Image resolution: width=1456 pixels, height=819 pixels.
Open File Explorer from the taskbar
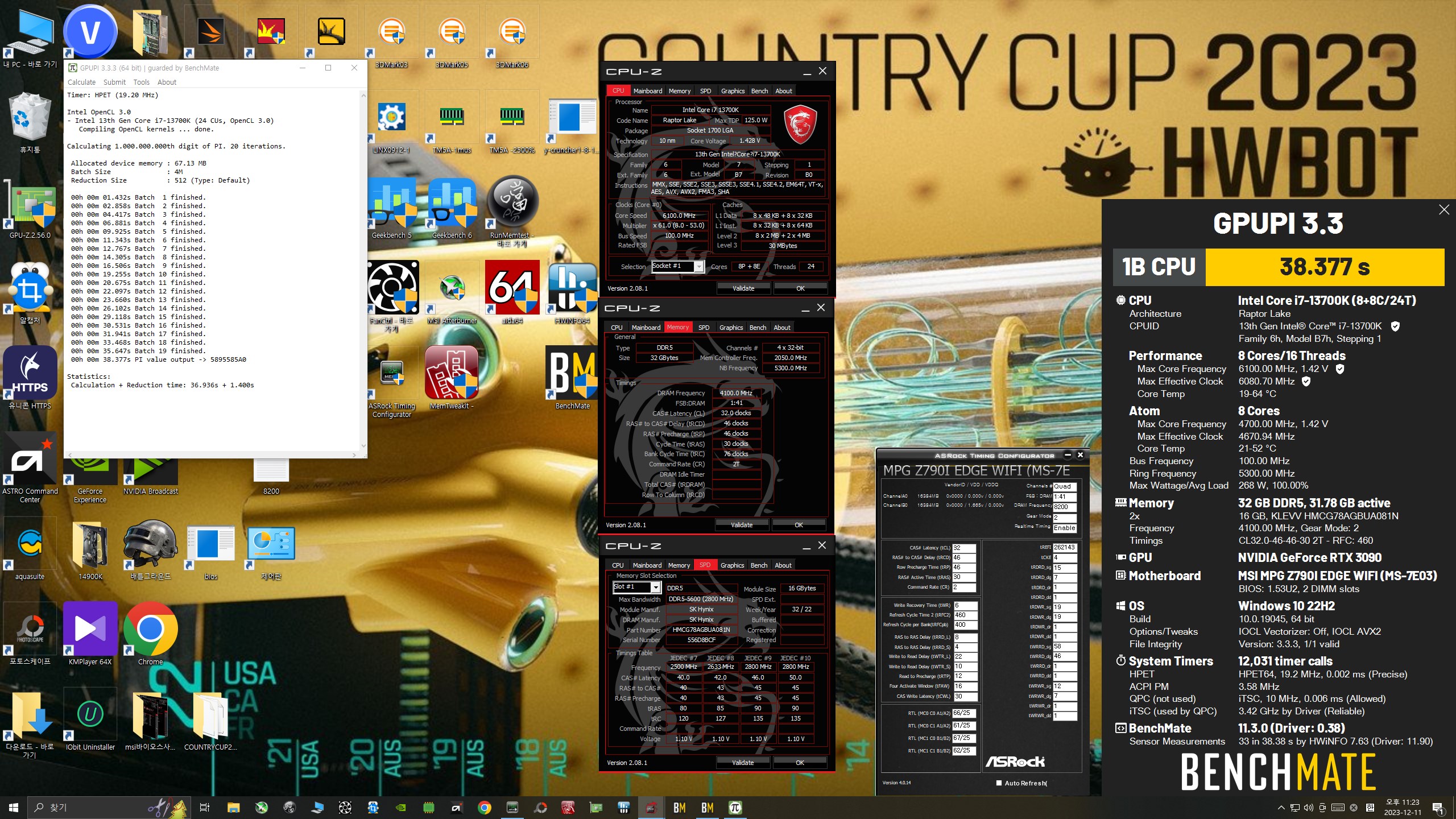click(233, 807)
